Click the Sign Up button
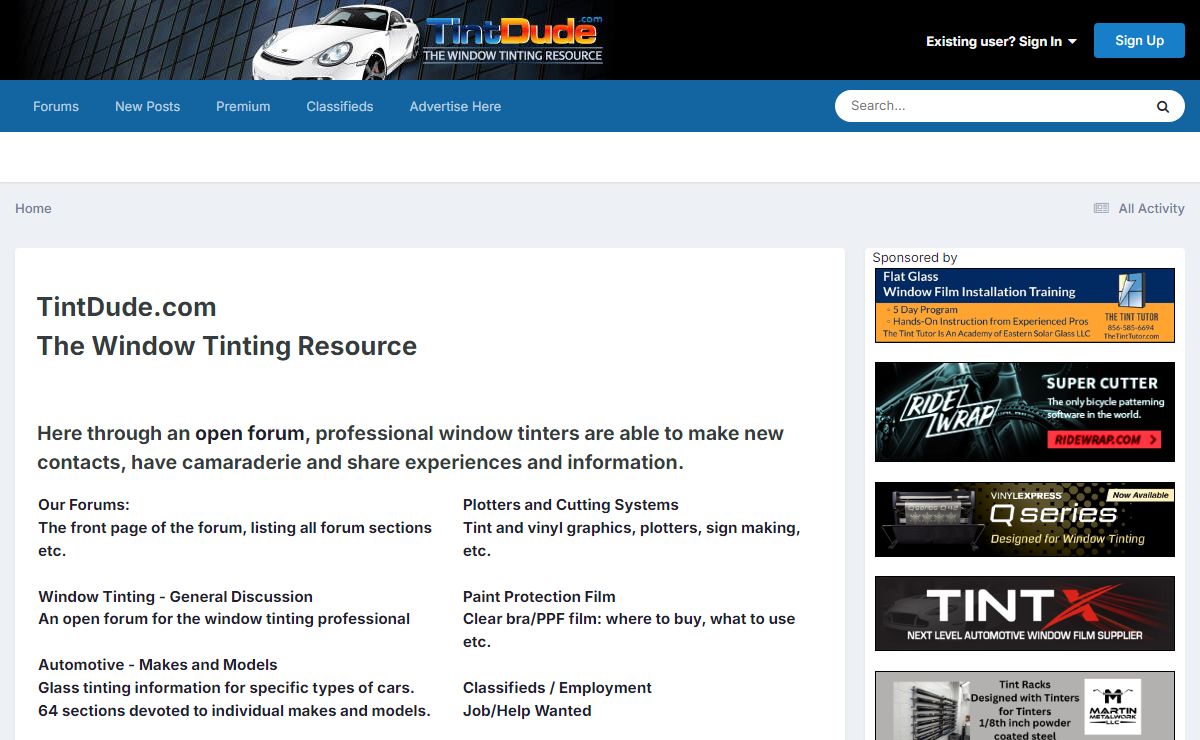Viewport: 1200px width, 740px height. coord(1139,41)
